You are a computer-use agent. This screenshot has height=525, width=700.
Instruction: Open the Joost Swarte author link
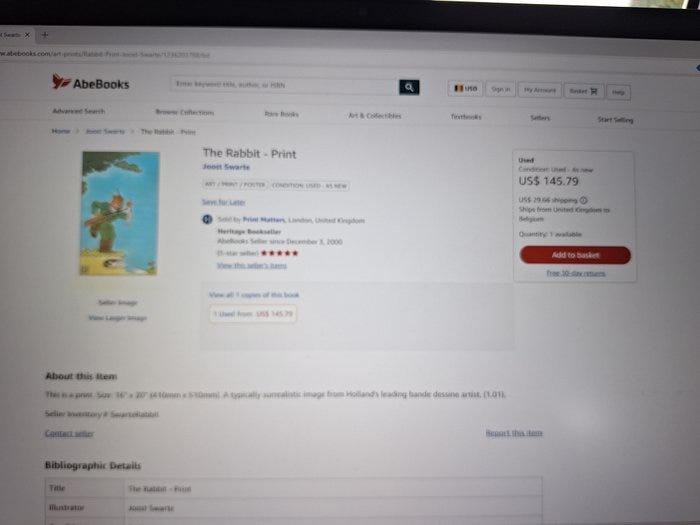pyautogui.click(x=226, y=167)
